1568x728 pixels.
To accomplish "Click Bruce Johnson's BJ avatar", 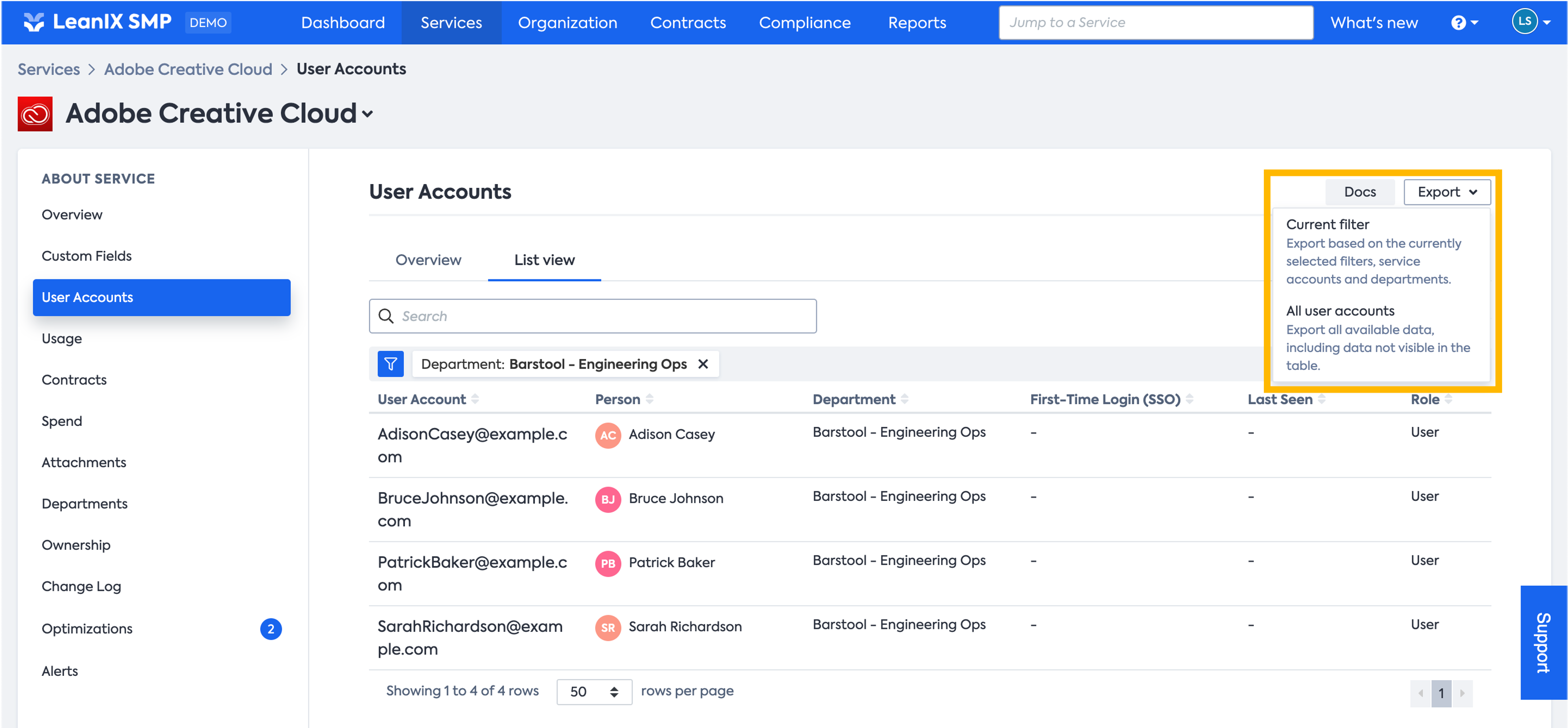I will pos(607,499).
